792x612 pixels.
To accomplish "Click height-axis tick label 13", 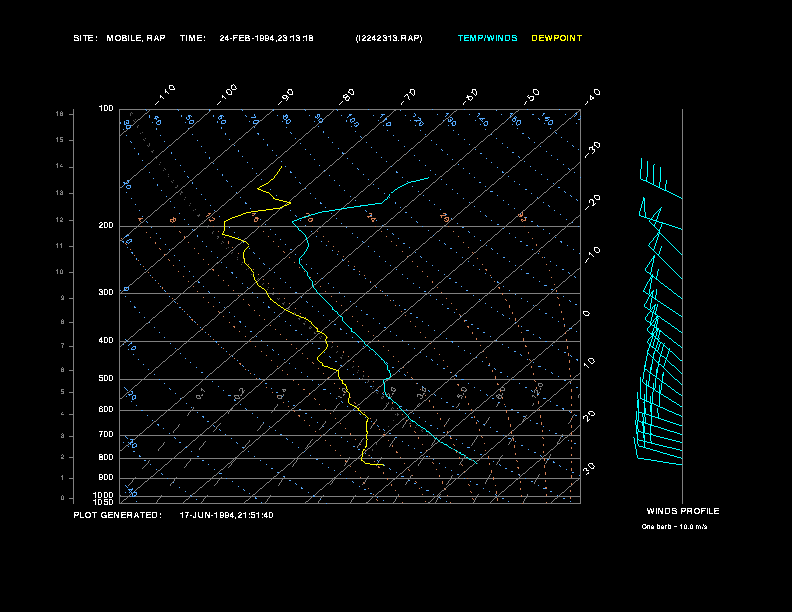I will point(60,193).
